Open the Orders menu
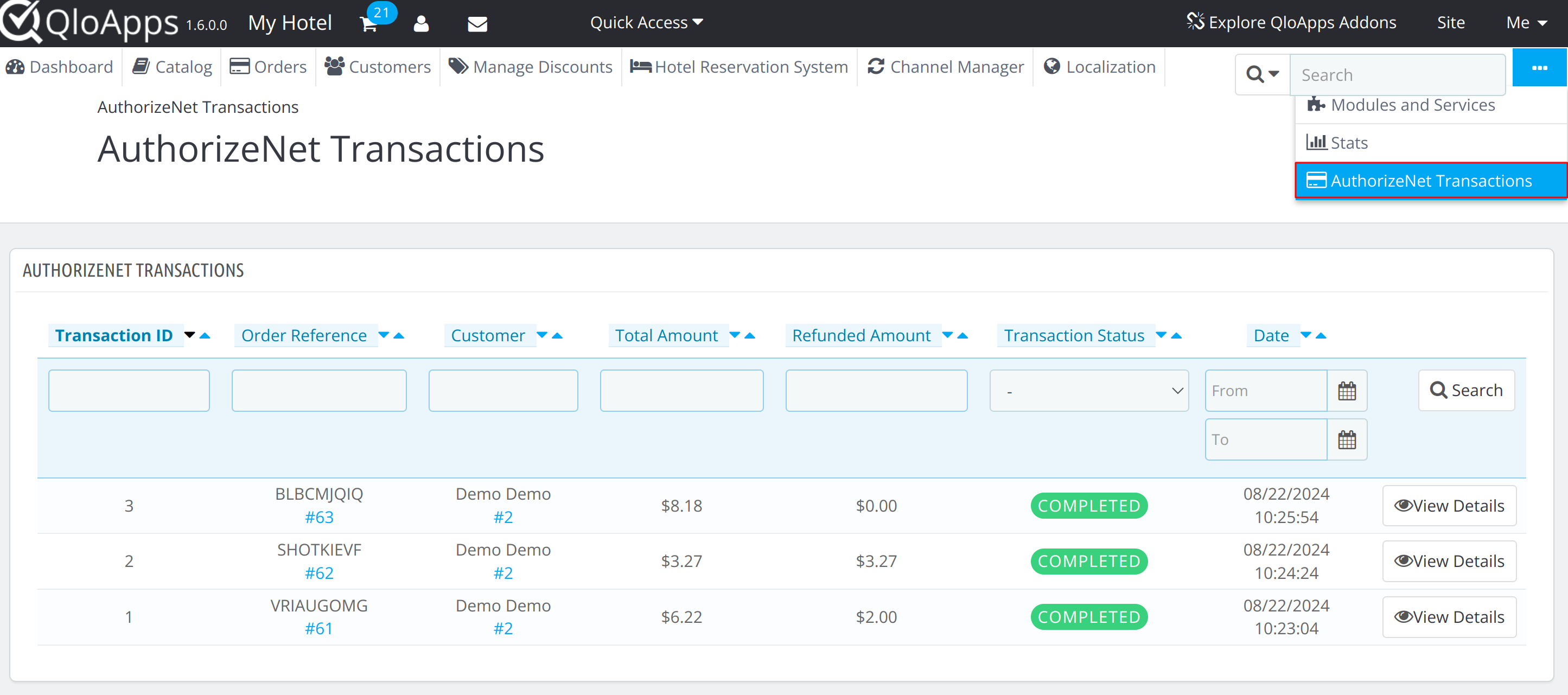Image resolution: width=1568 pixels, height=695 pixels. 268,67
